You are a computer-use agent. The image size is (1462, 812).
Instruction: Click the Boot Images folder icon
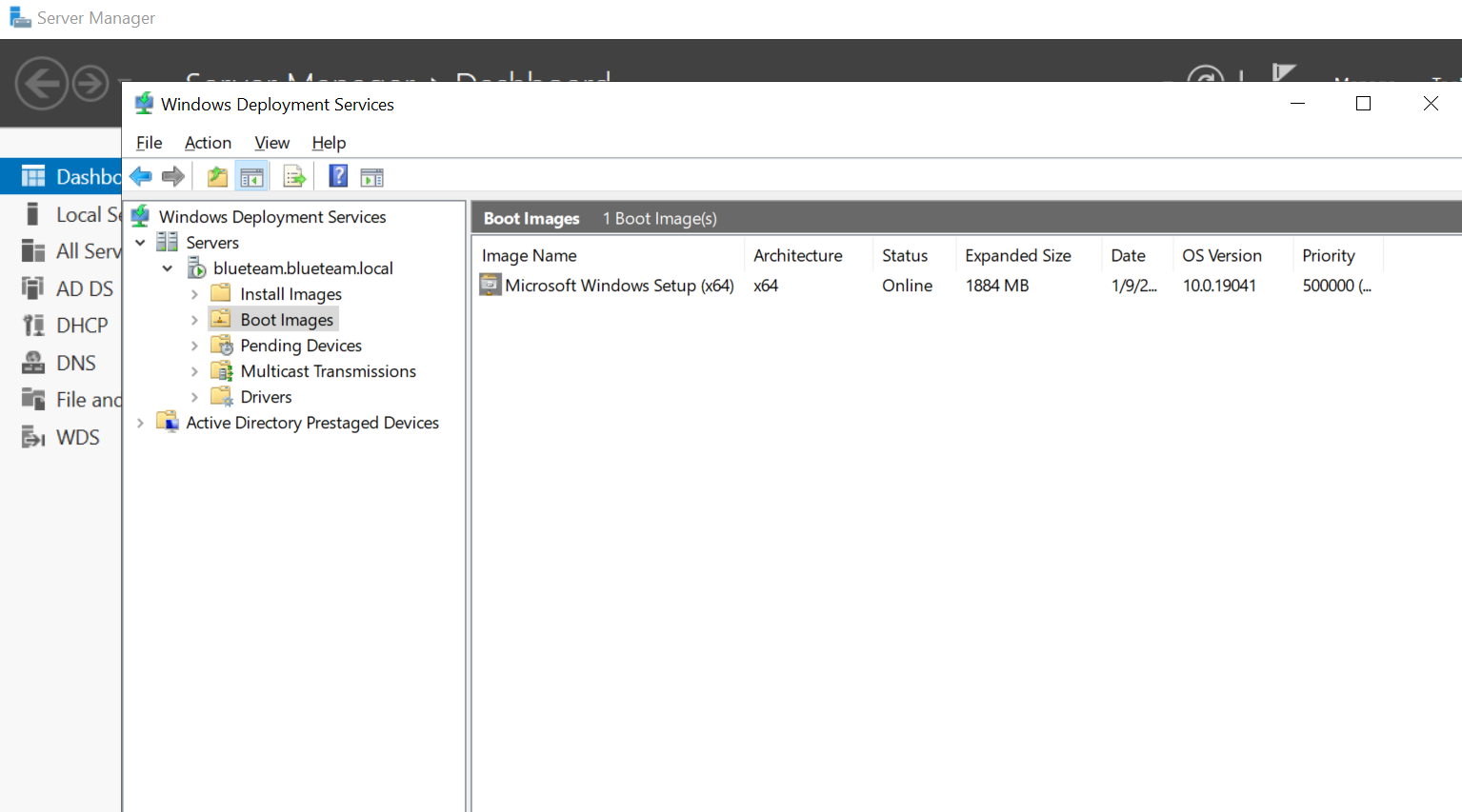point(221,319)
